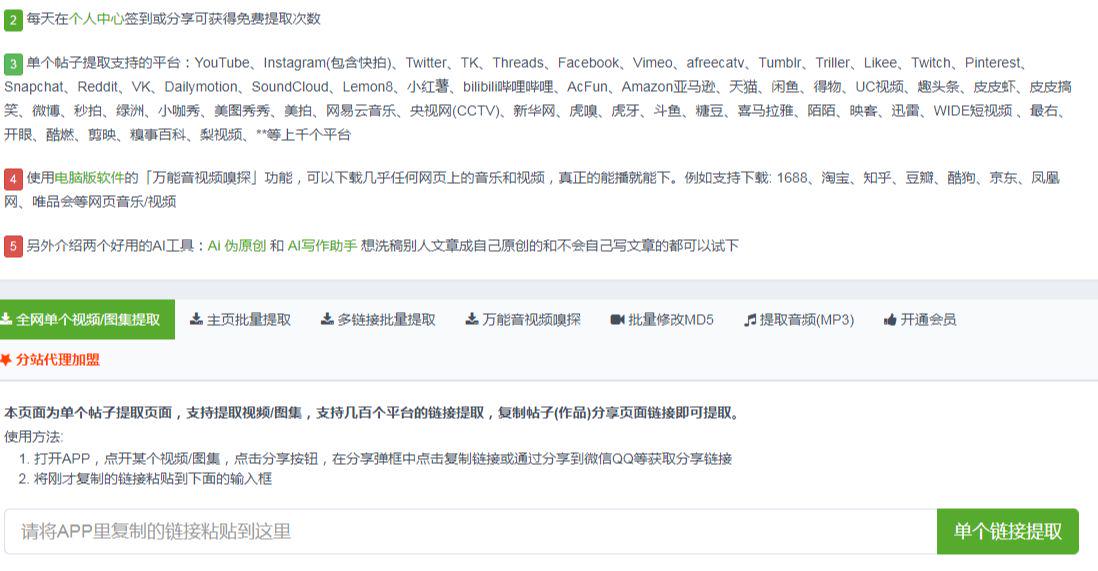Open the AI 伪原创 tool link
This screenshot has height=571, width=1098.
point(237,246)
